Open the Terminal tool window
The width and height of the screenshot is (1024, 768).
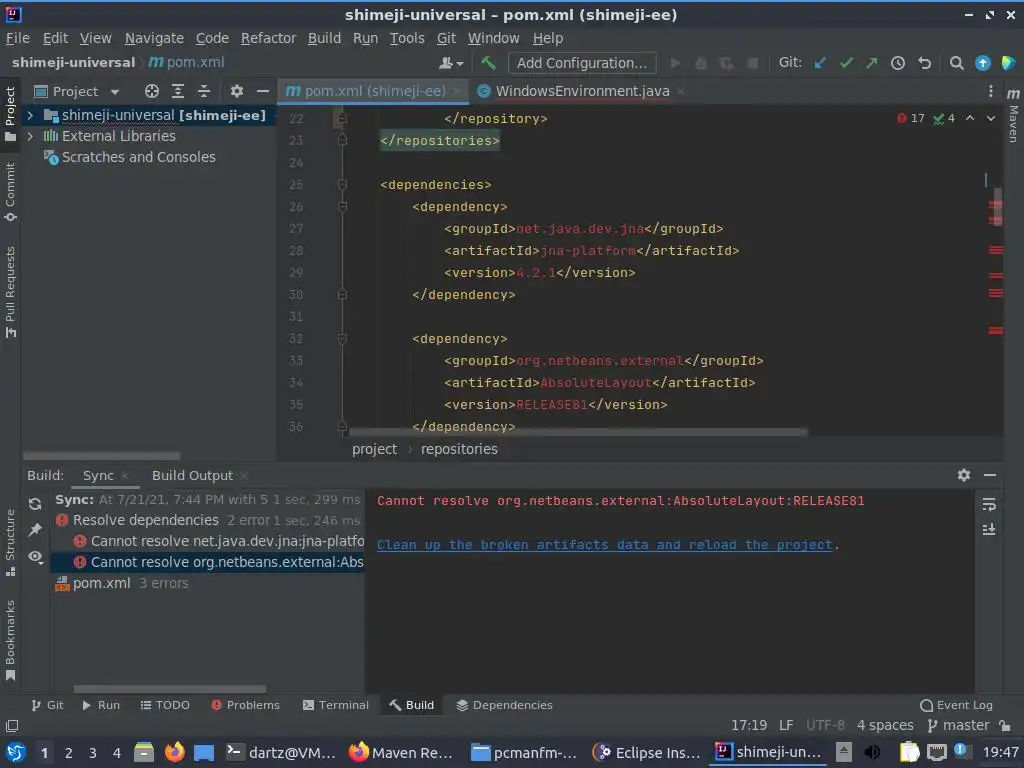[336, 705]
